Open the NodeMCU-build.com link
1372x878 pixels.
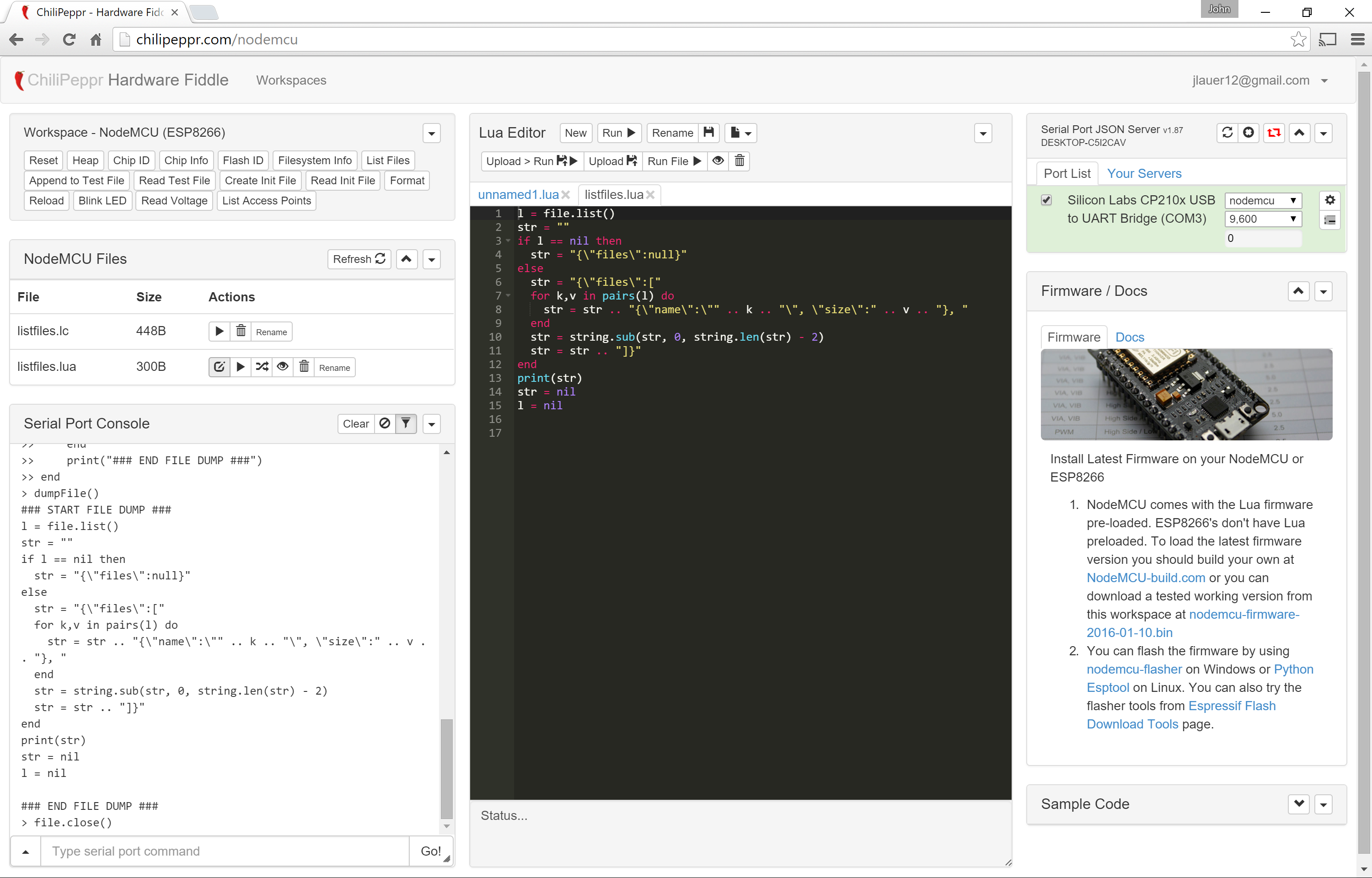pos(1145,578)
